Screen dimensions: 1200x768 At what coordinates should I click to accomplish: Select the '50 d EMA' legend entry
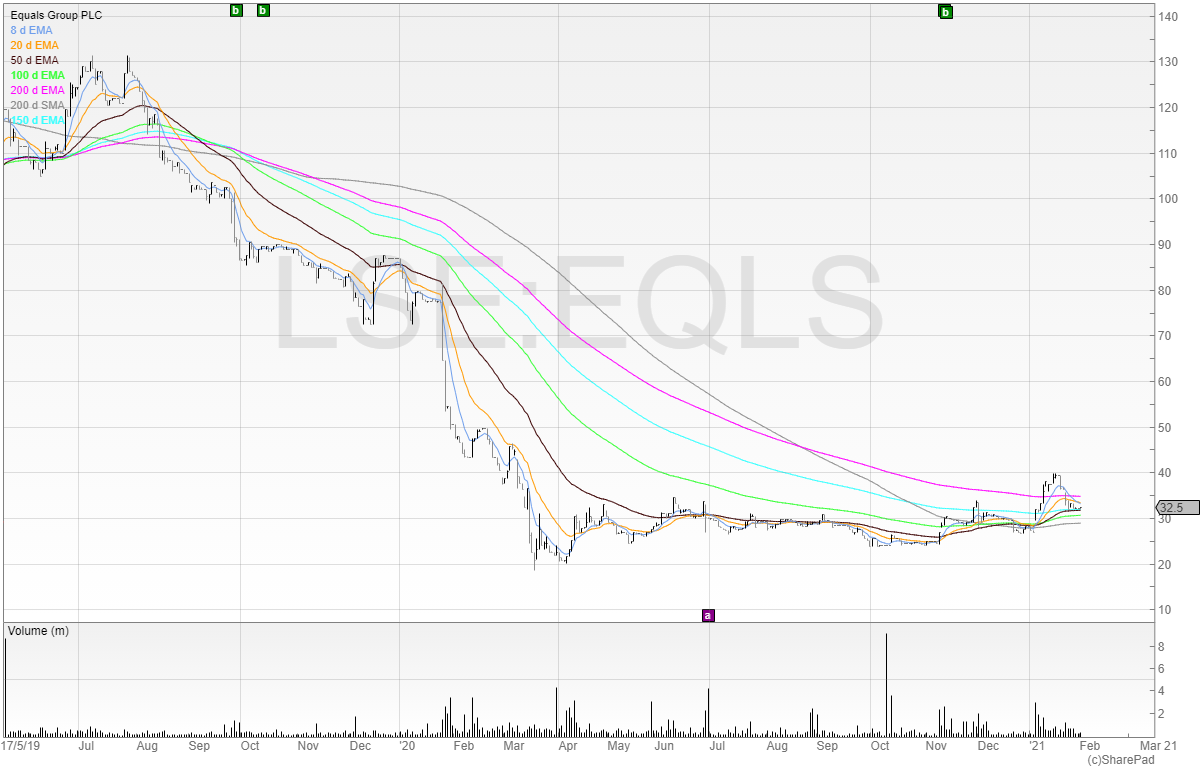(x=34, y=60)
